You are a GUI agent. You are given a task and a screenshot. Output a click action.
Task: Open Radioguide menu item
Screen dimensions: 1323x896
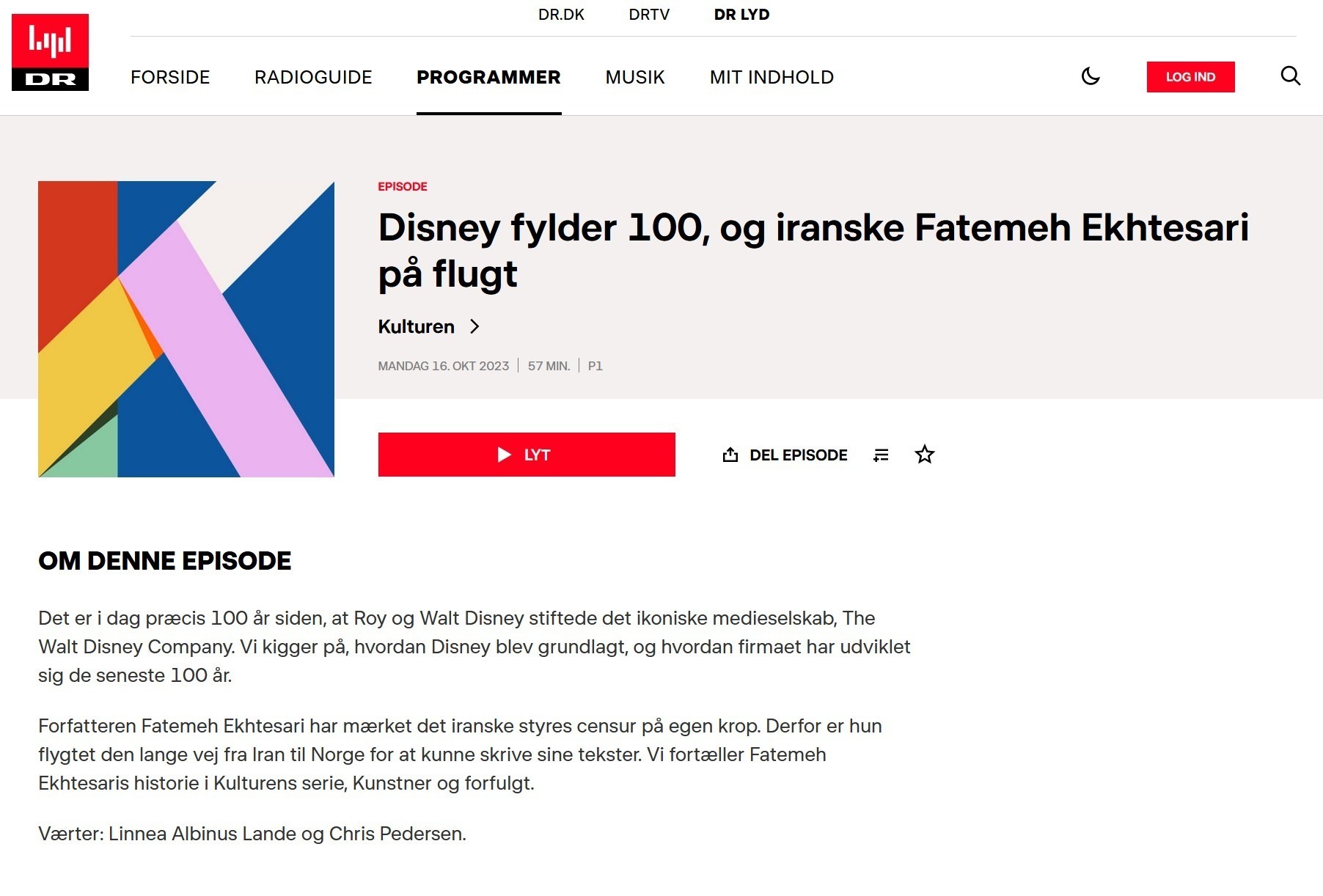[313, 77]
